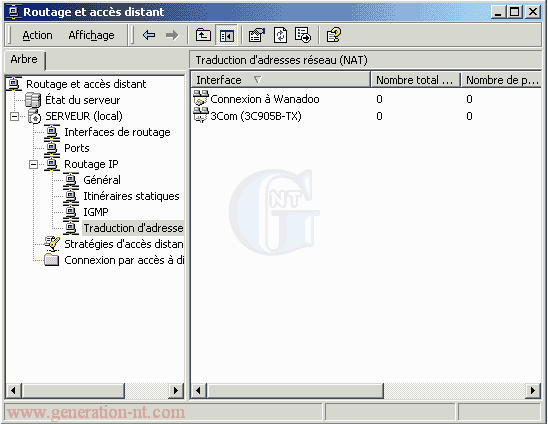Select Stratégies d'accès distant node
The height and width of the screenshot is (424, 548).
coord(124,244)
